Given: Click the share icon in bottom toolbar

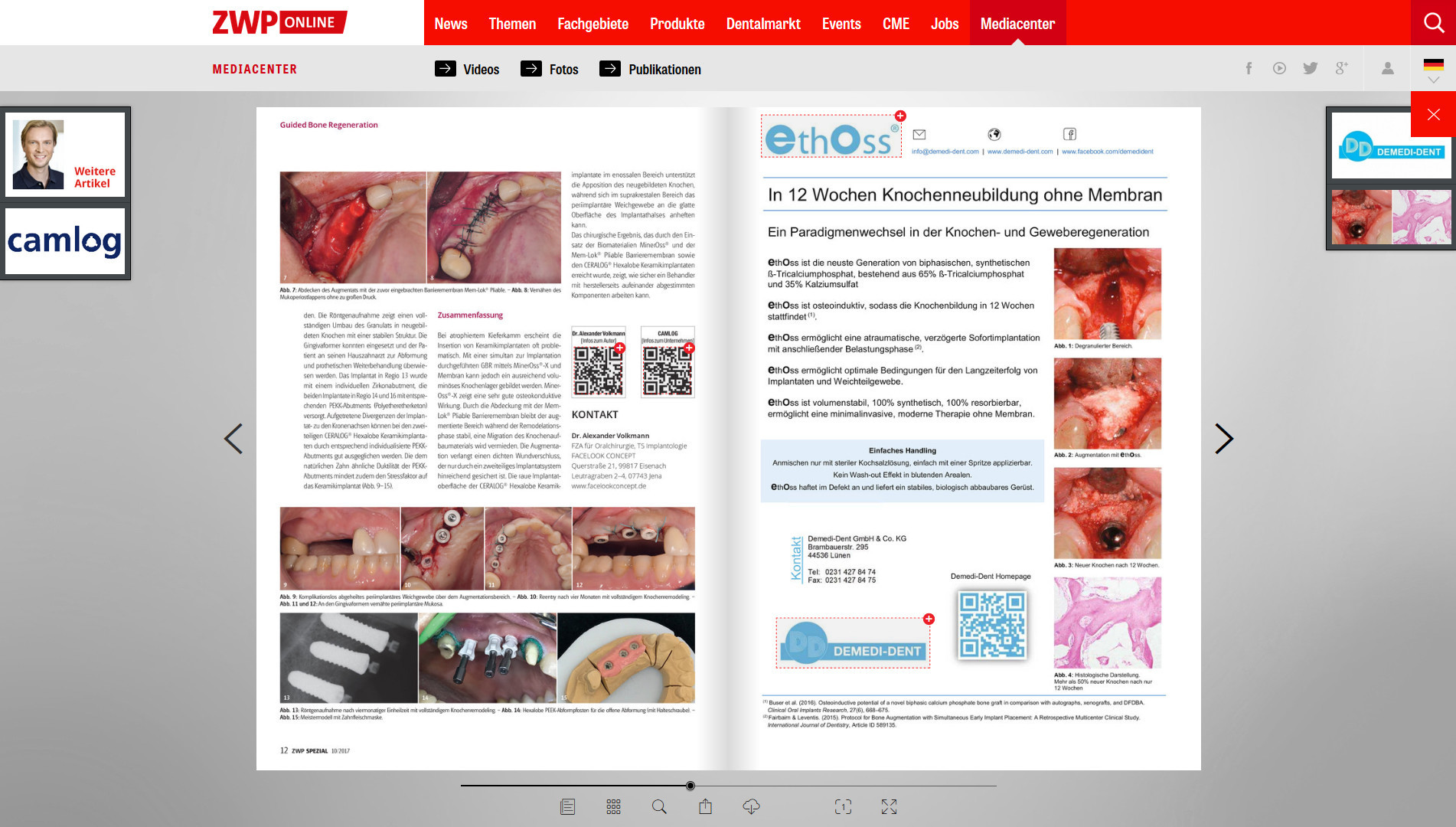Looking at the screenshot, I should [x=705, y=806].
